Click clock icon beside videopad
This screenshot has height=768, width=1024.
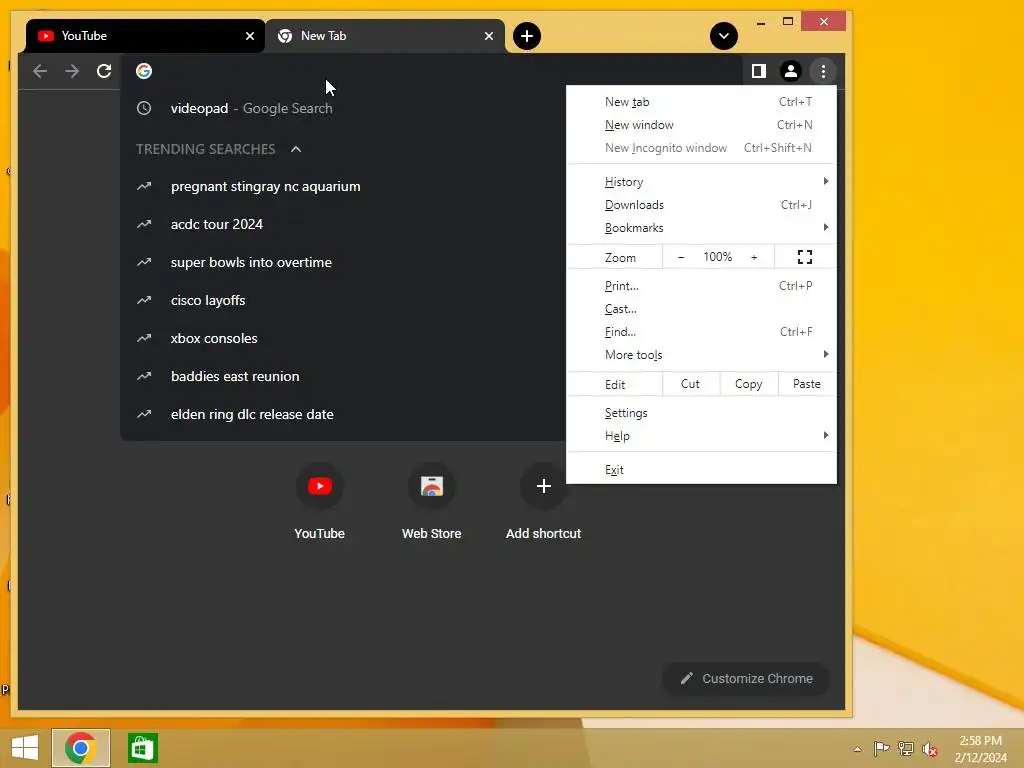pos(144,108)
